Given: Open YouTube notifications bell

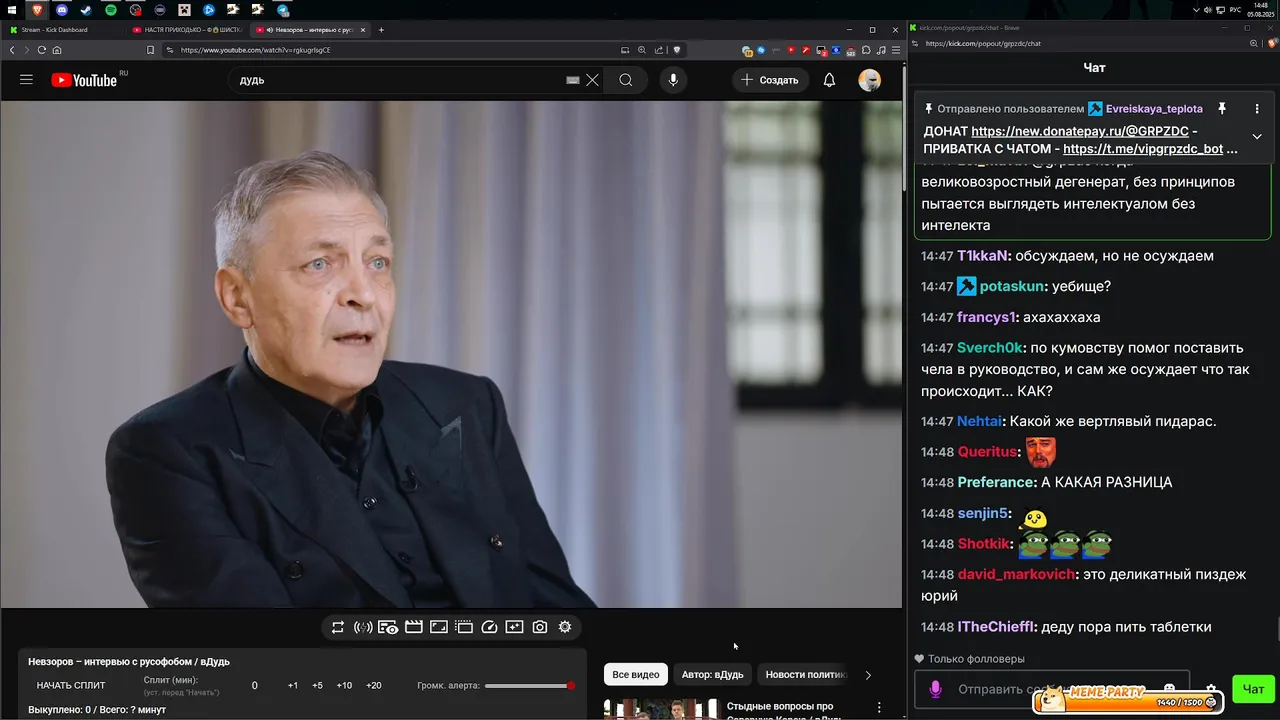Looking at the screenshot, I should coord(829,80).
